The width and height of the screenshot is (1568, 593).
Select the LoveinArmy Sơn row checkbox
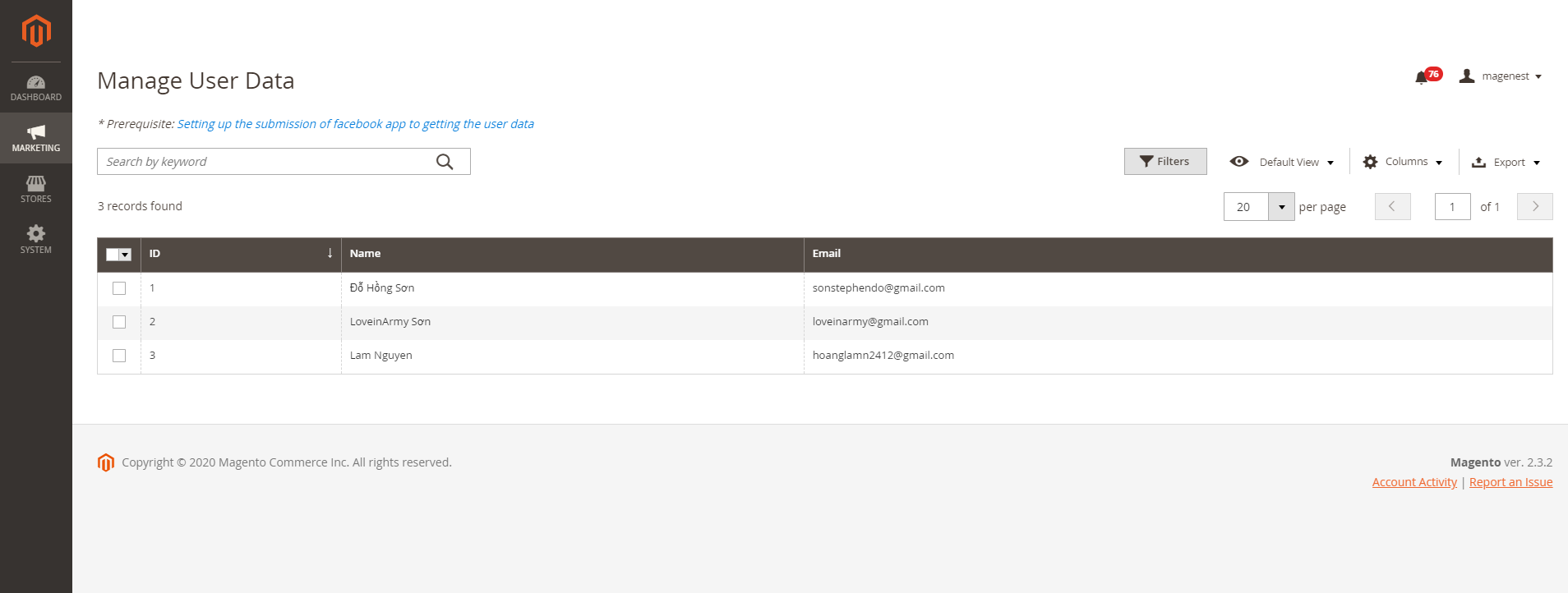[119, 322]
